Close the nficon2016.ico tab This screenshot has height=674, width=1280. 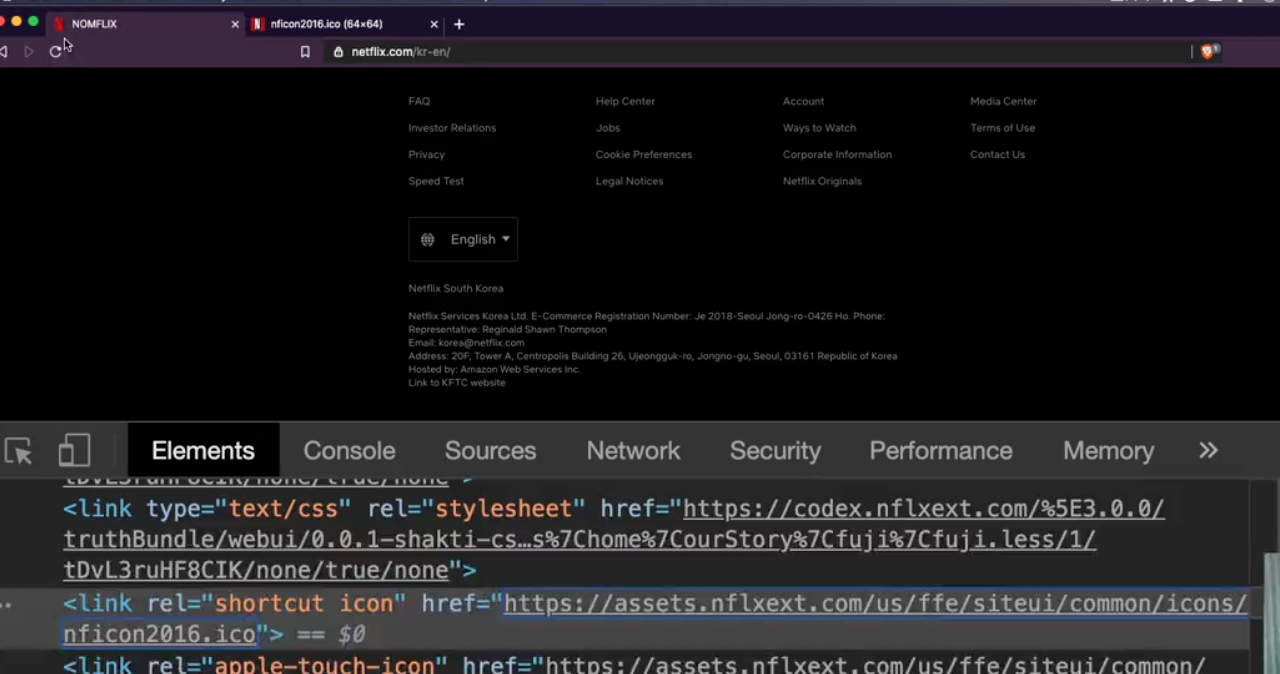coord(434,24)
